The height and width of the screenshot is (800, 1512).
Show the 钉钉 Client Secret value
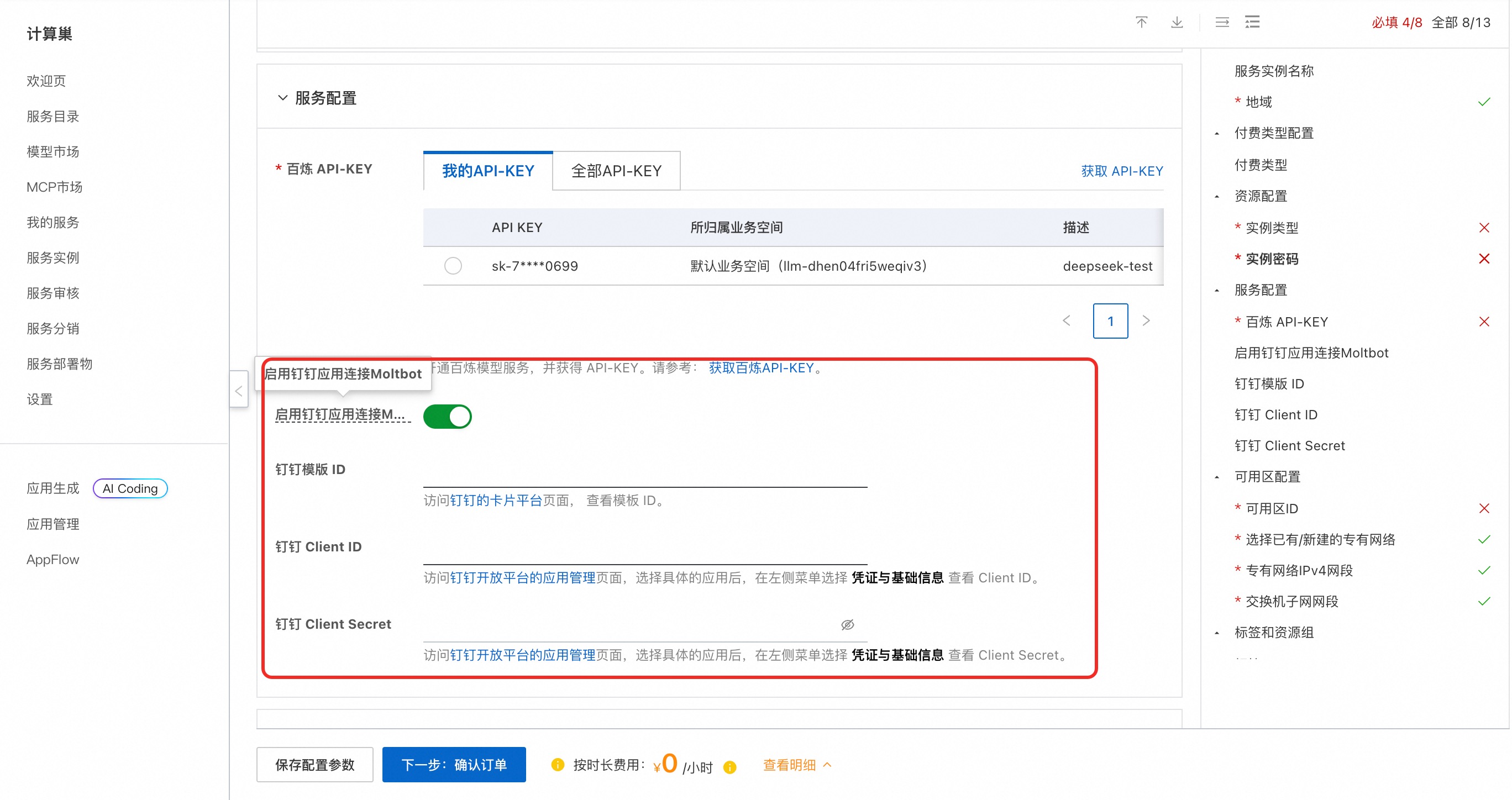[847, 624]
